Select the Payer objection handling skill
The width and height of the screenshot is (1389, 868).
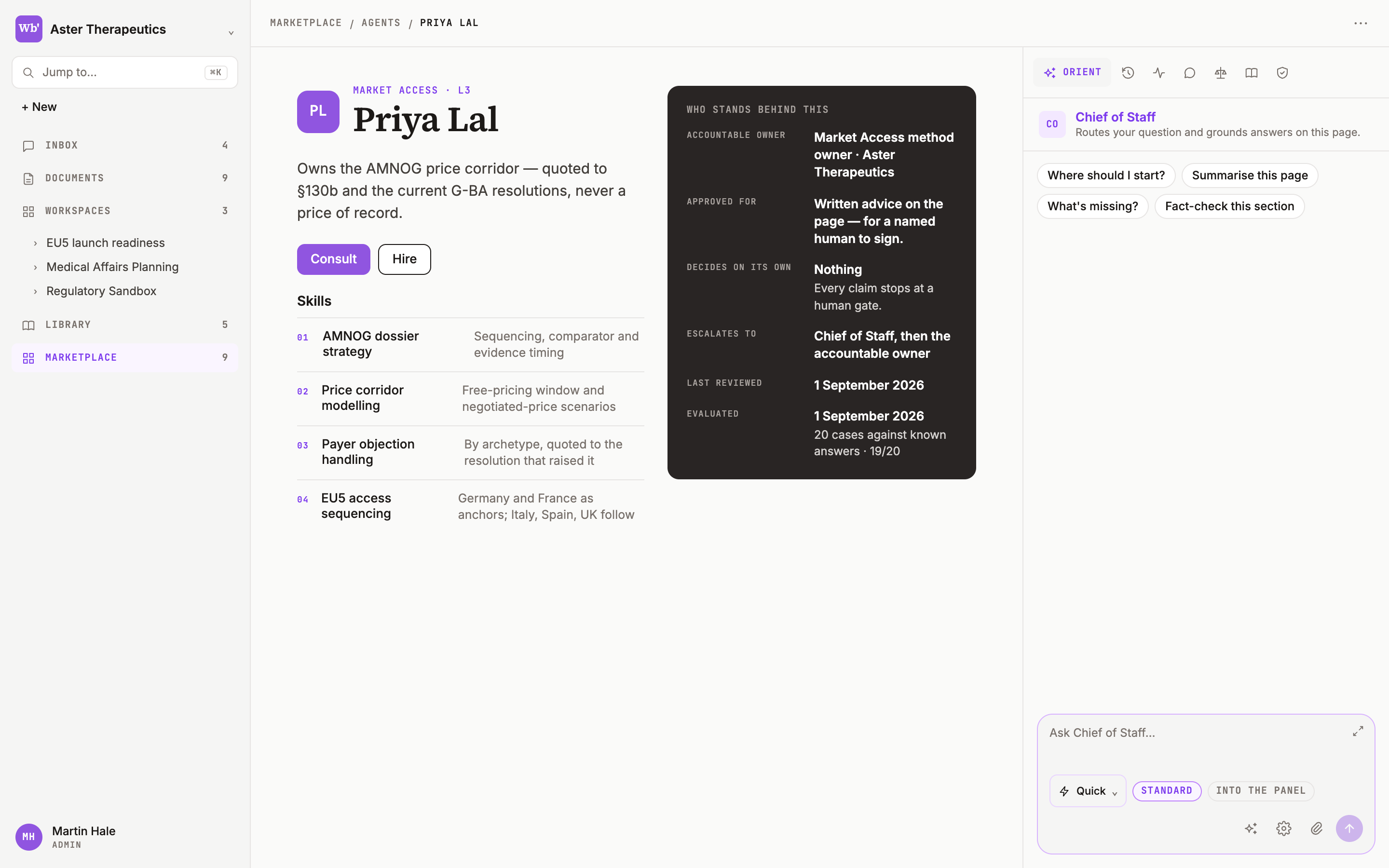471,452
